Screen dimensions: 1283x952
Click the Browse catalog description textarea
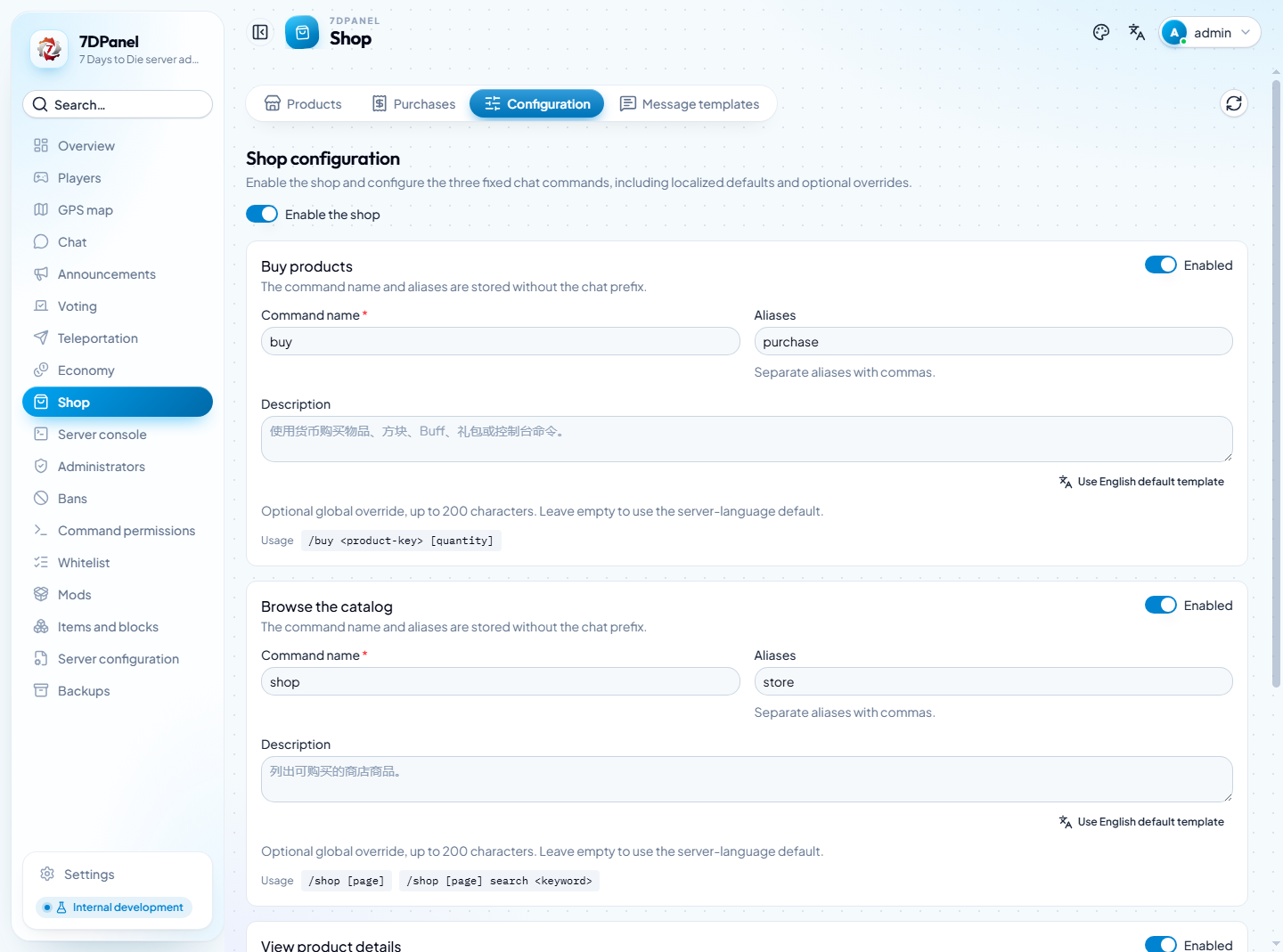pos(747,779)
